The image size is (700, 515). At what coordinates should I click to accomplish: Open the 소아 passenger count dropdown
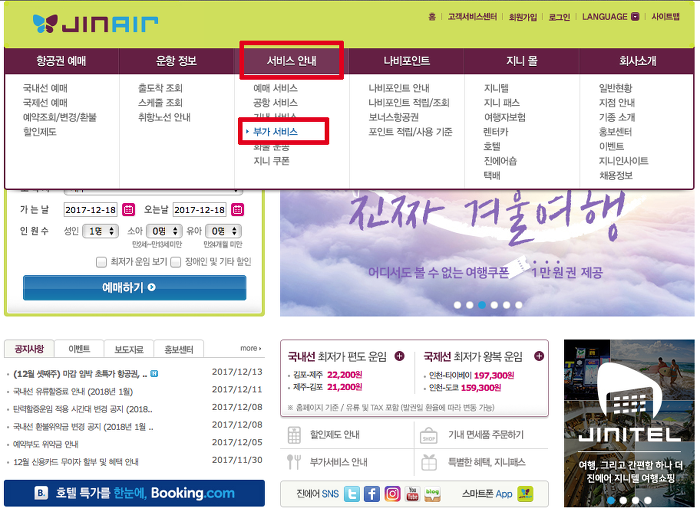164,231
